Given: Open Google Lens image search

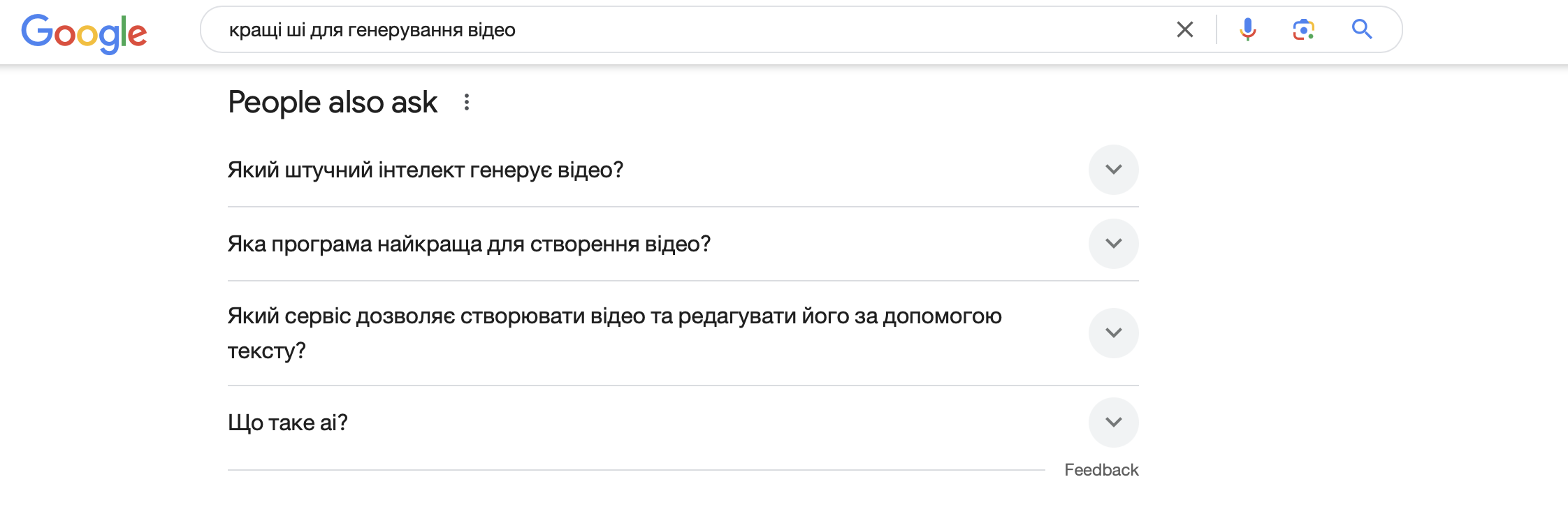Looking at the screenshot, I should point(1303,29).
